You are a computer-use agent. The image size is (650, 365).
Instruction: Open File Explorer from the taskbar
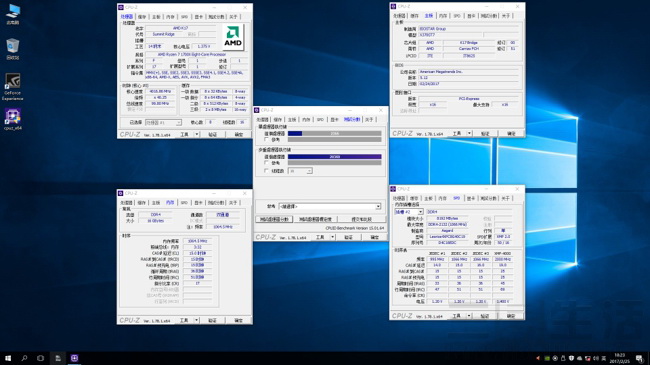pyautogui.click(x=58, y=358)
